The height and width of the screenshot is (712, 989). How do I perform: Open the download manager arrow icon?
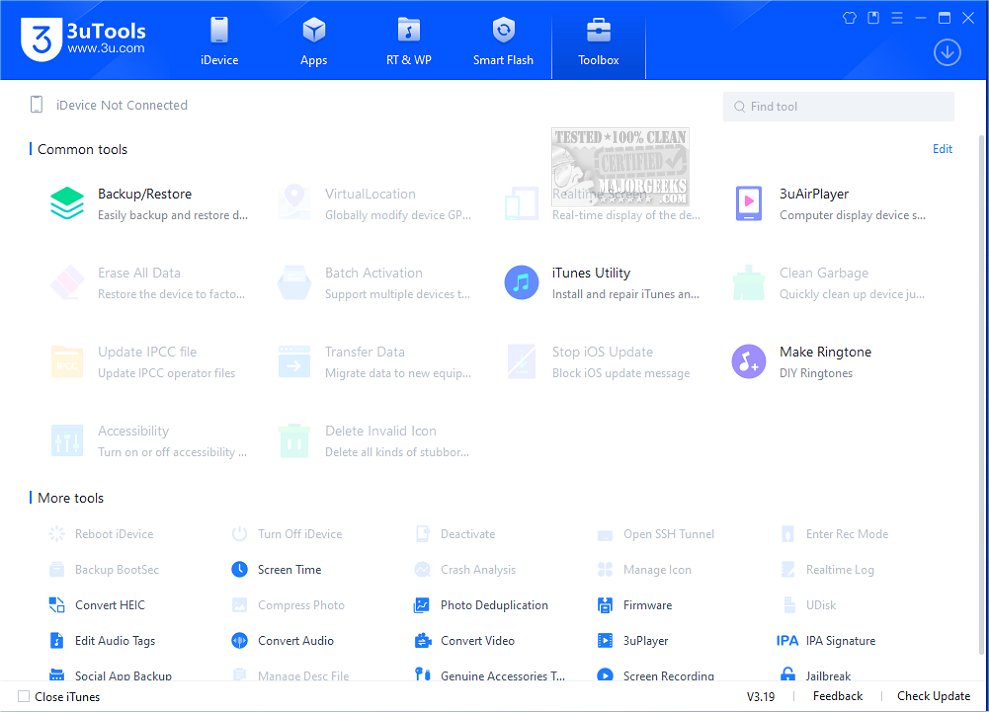pos(947,53)
